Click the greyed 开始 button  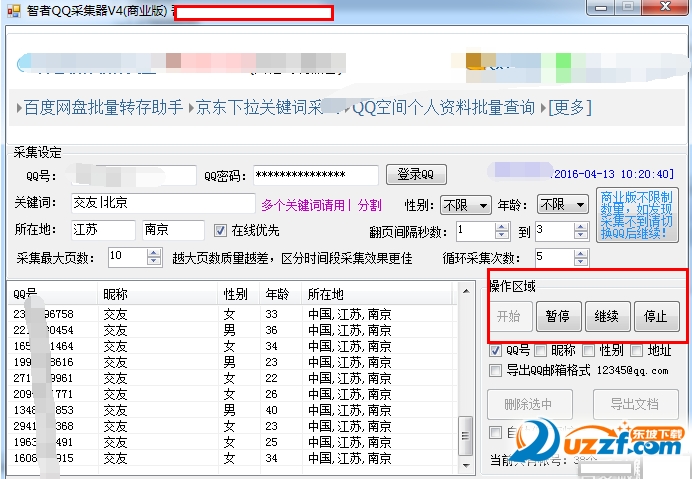(510, 317)
